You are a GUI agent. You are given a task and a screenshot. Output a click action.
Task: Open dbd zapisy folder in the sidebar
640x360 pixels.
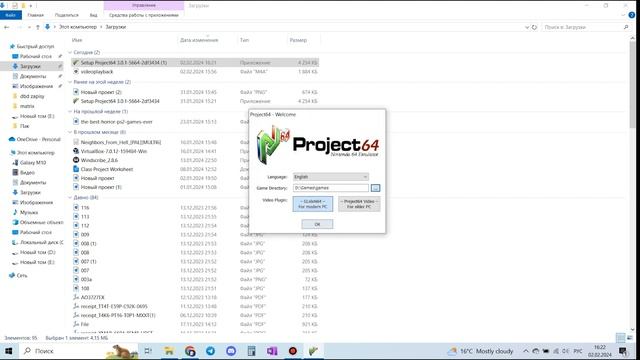pyautogui.click(x=32, y=96)
